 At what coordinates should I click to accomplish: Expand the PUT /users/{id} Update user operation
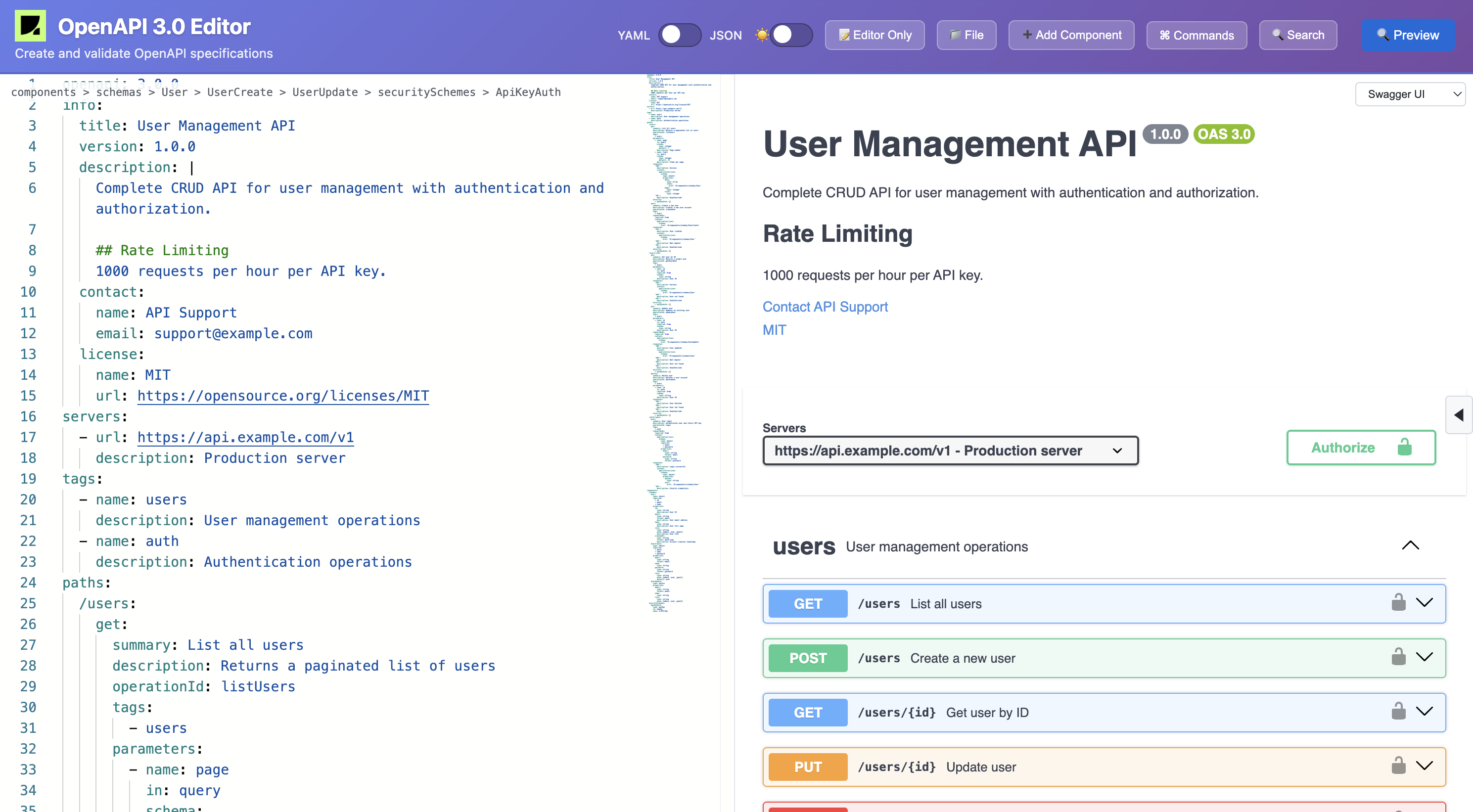click(1425, 765)
